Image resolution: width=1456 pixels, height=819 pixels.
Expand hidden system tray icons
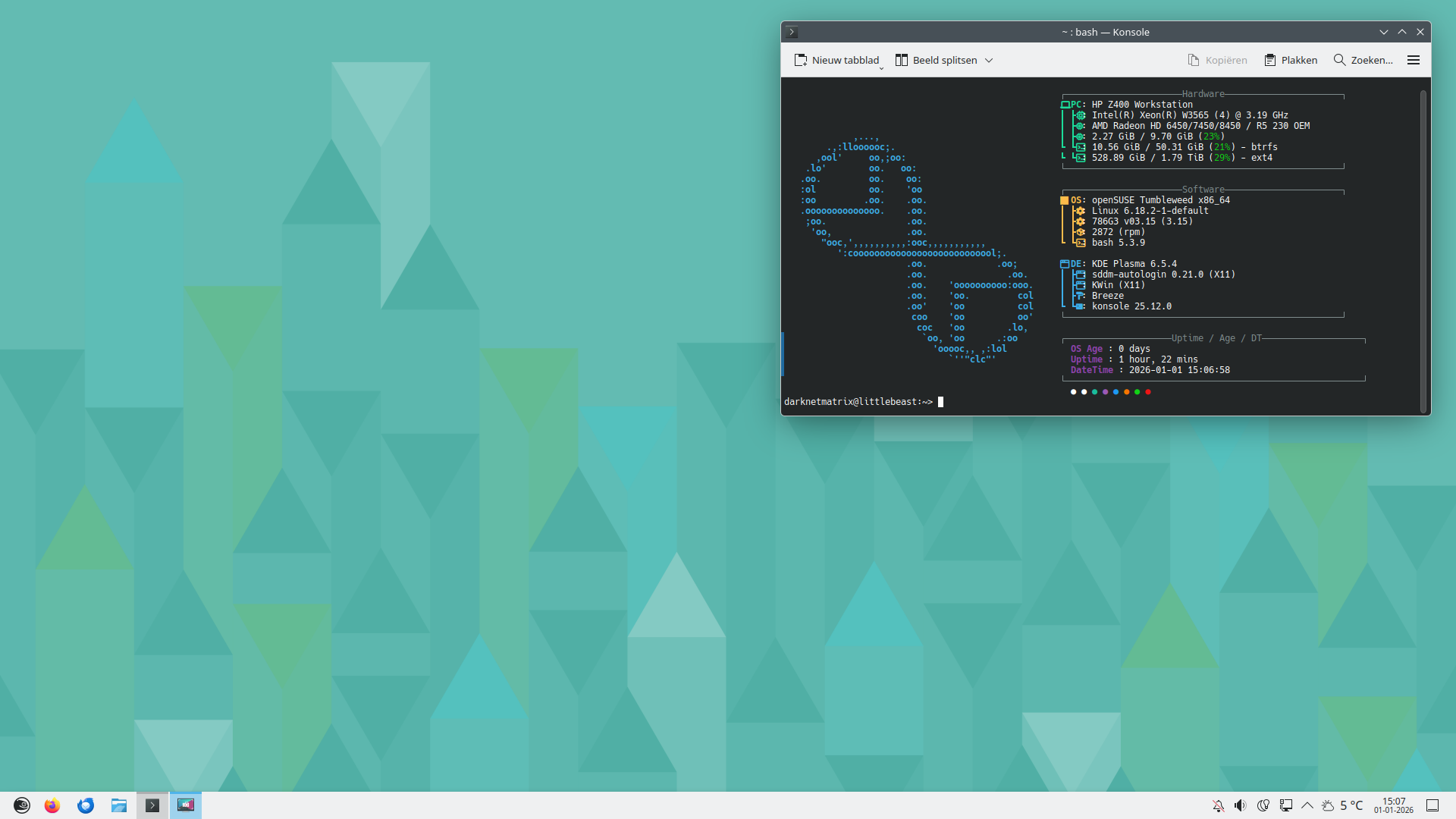coord(1307,805)
